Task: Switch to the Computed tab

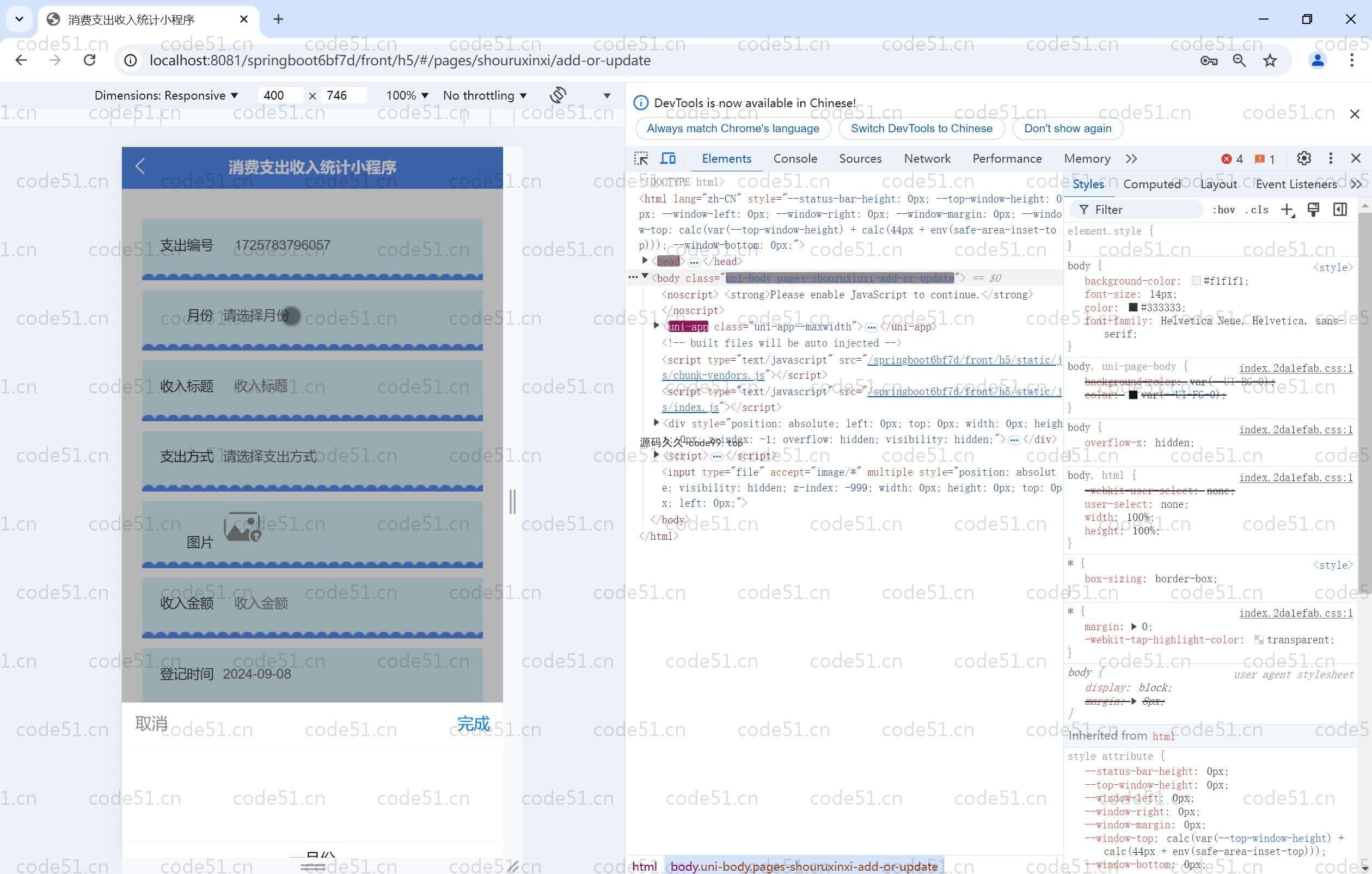Action: tap(1151, 184)
